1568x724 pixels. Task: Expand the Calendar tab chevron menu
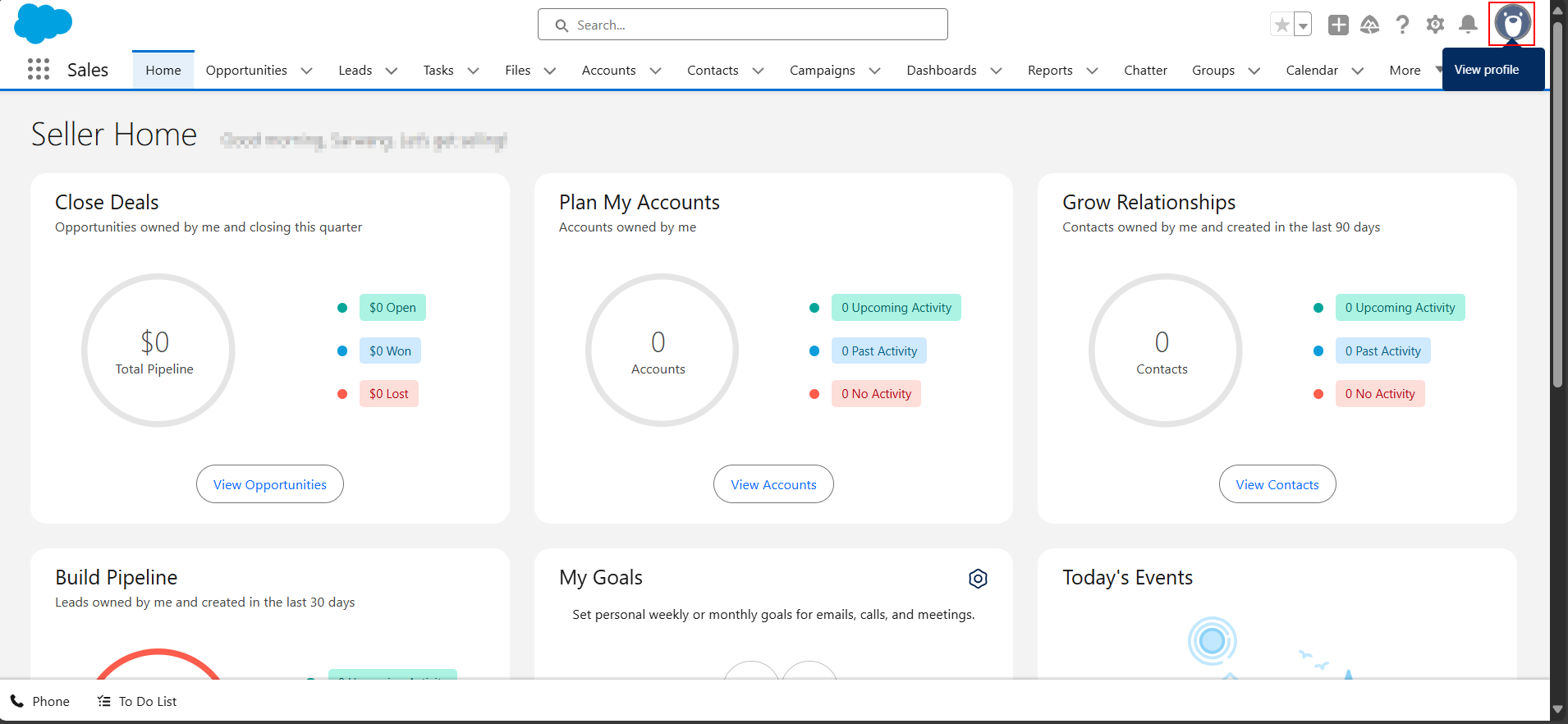[1357, 71]
